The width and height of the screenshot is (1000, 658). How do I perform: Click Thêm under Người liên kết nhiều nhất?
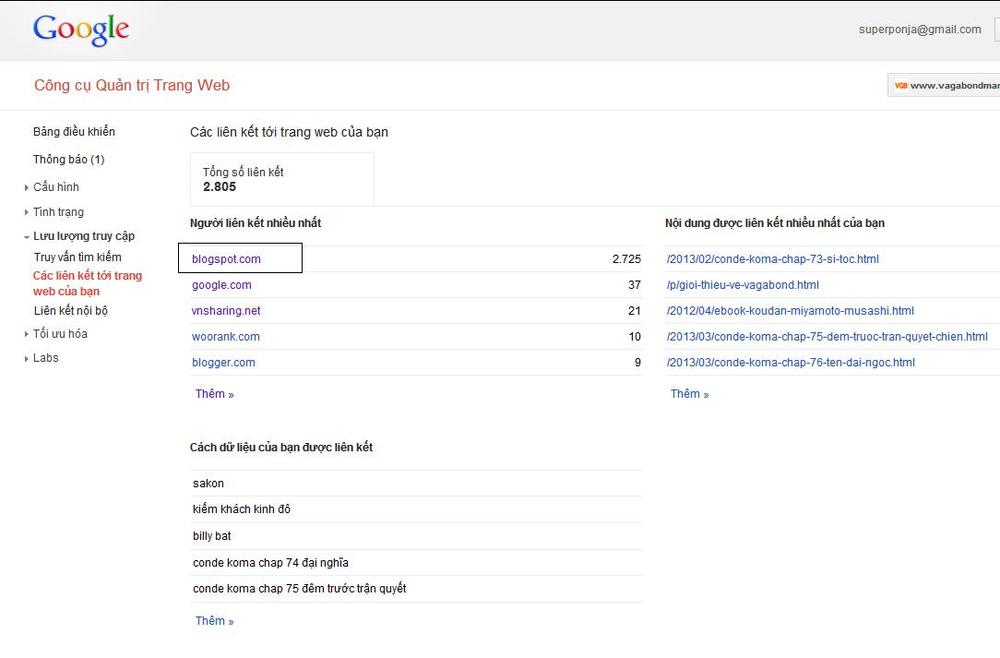[215, 394]
